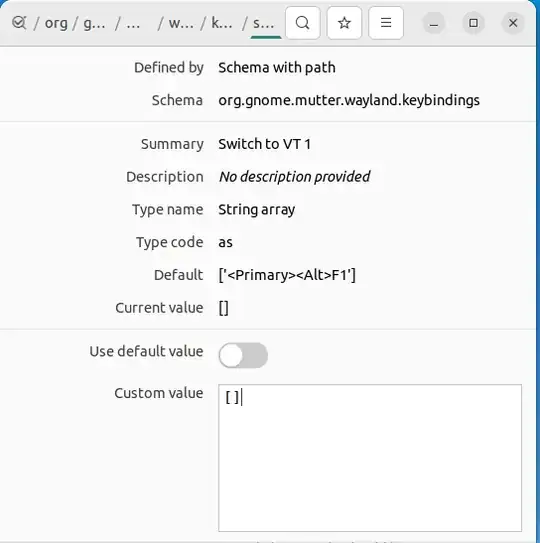The image size is (540, 543).
Task: Minimize the dconf editor window
Action: [x=434, y=23]
